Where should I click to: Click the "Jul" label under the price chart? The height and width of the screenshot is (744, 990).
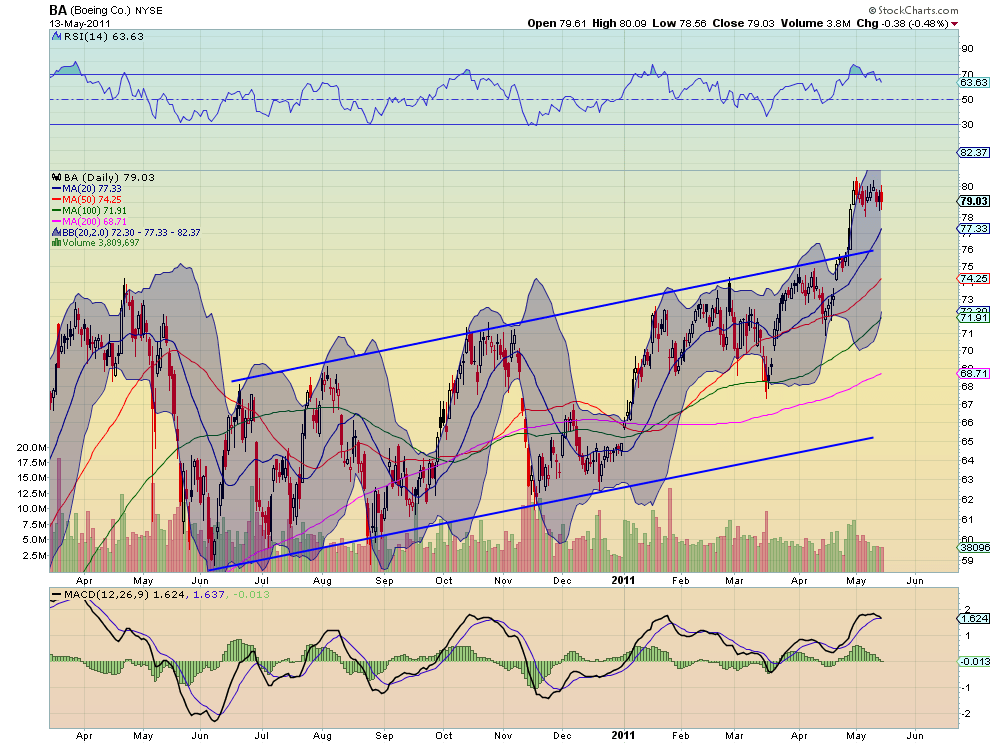261,580
